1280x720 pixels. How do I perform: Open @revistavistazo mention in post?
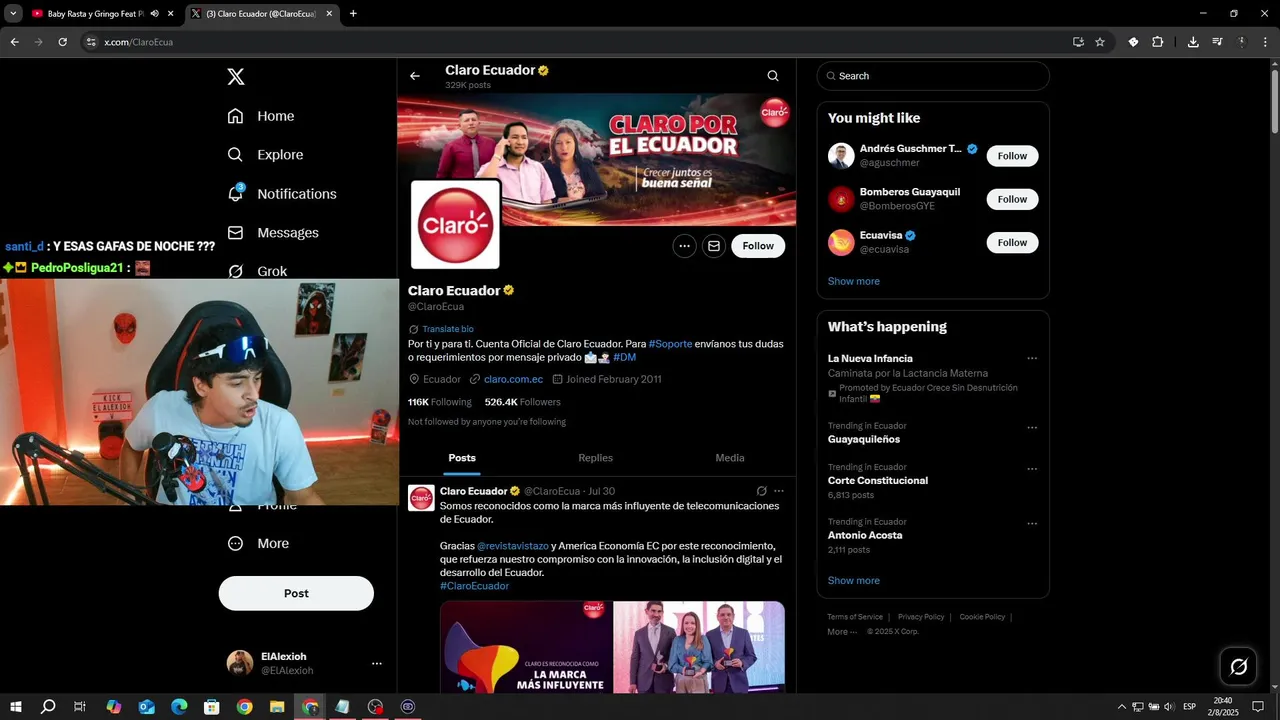513,546
